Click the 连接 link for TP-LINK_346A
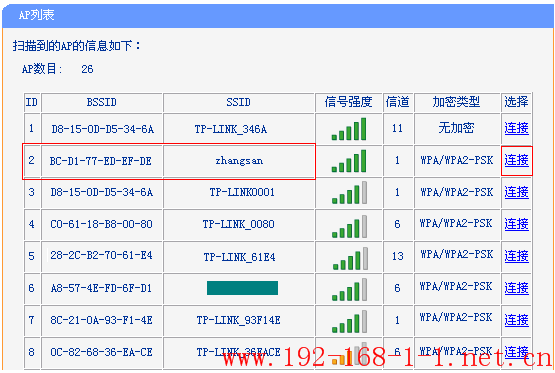This screenshot has height=373, width=555. [516, 128]
